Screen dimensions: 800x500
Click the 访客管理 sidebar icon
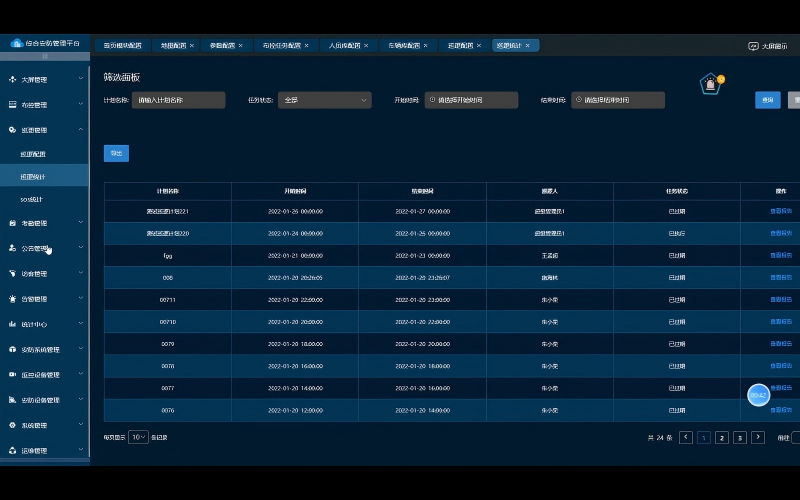[x=12, y=273]
